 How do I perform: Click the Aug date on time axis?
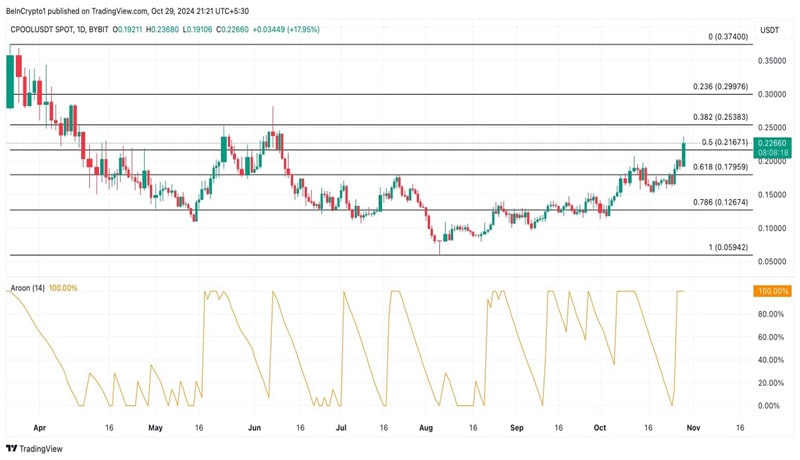426,428
